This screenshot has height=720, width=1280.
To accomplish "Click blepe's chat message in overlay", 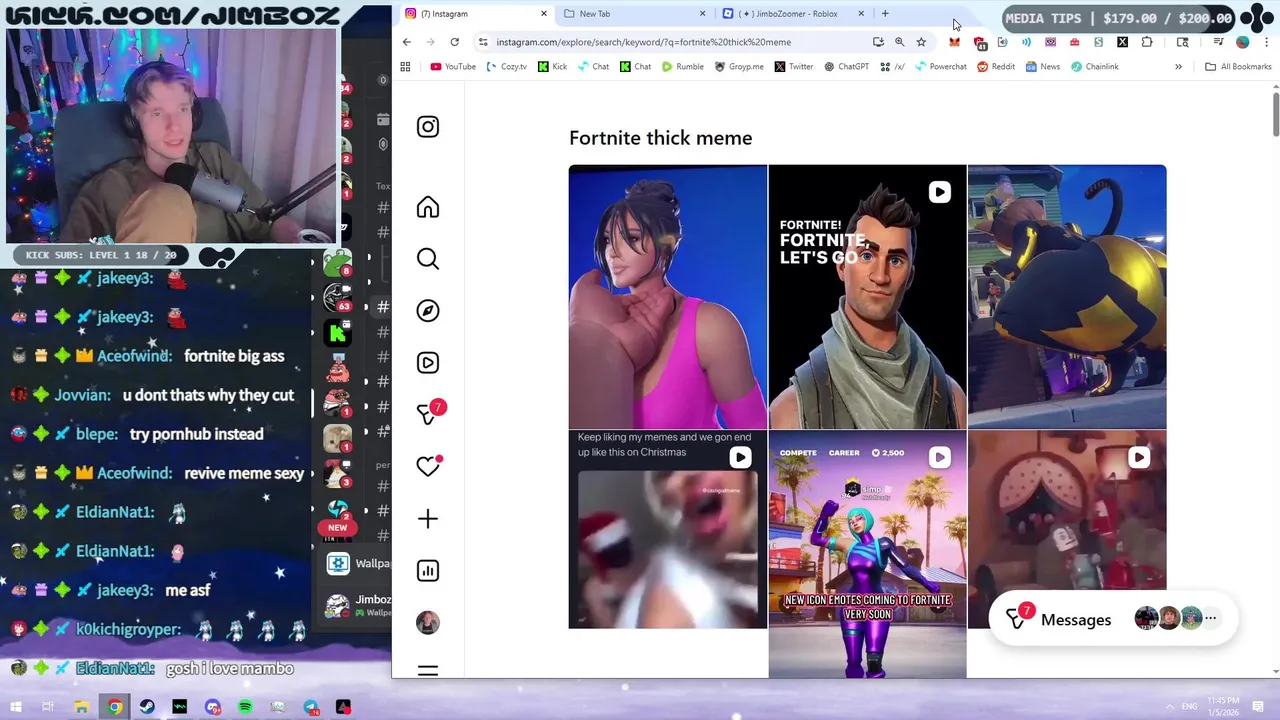I will pos(197,434).
